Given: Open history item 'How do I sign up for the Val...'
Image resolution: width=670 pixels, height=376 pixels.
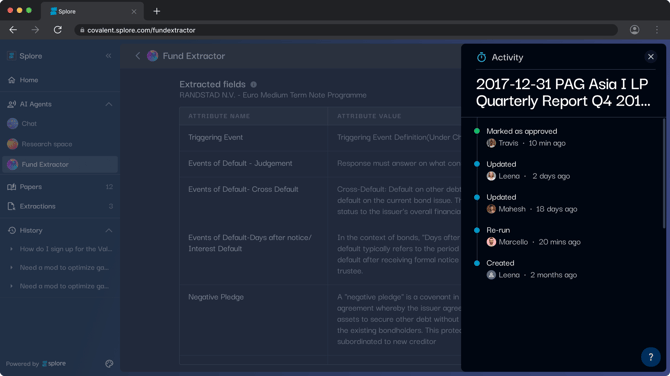Looking at the screenshot, I should tap(66, 249).
